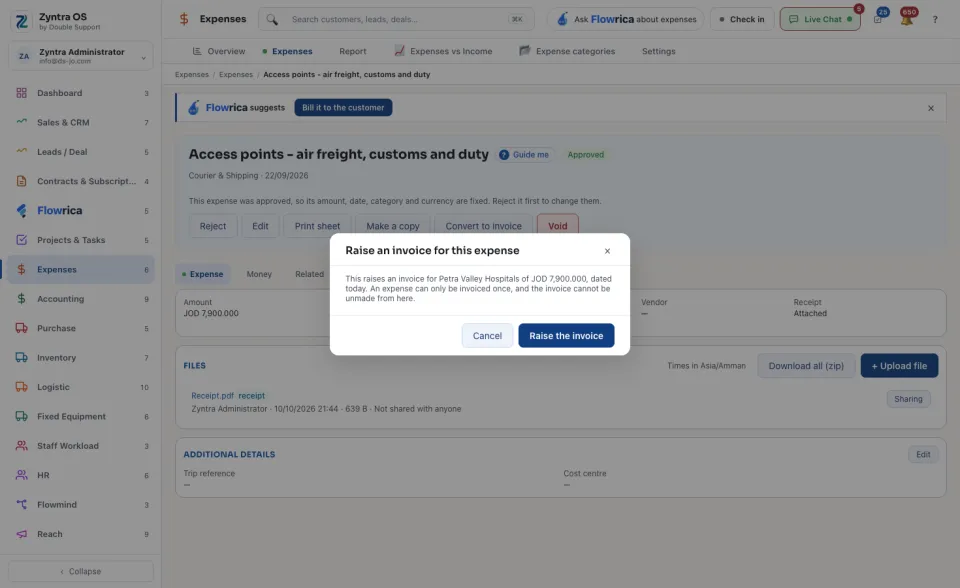This screenshot has width=960, height=588.
Task: Click the Zyntra OS logo icon
Action: tap(21, 21)
